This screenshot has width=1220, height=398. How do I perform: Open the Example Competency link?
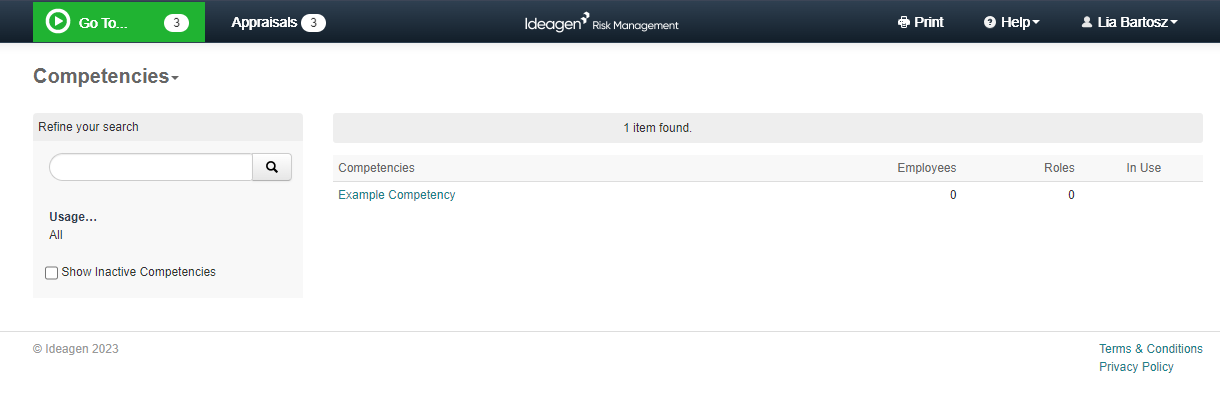397,195
